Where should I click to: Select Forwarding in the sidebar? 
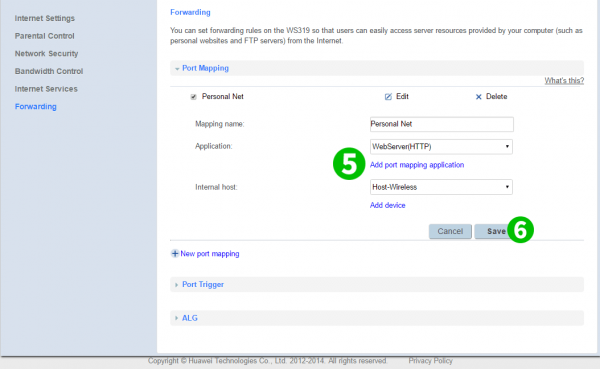click(36, 106)
